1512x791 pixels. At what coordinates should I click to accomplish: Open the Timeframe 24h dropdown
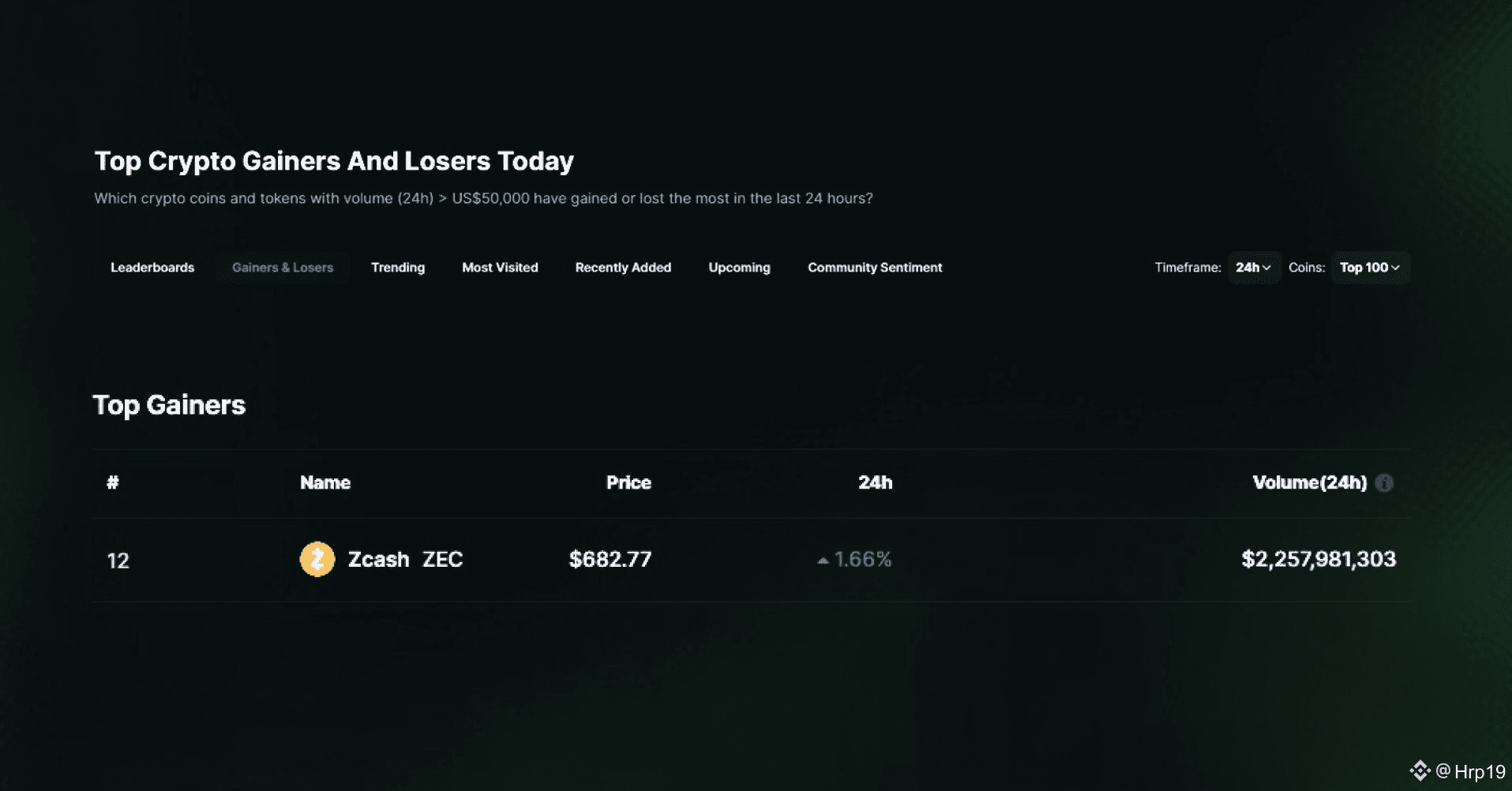pyautogui.click(x=1253, y=268)
